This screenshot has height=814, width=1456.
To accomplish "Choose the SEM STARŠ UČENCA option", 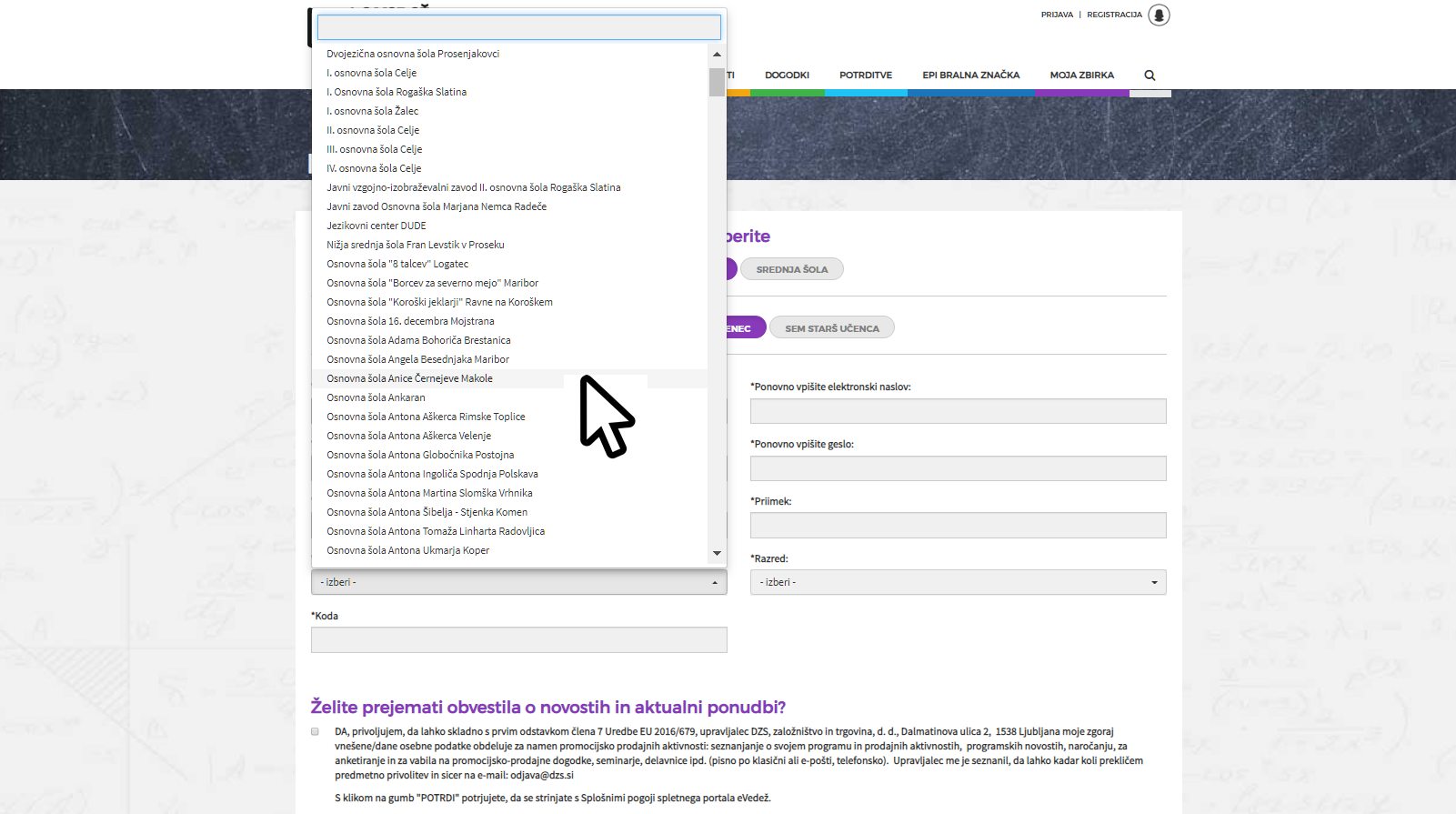I will point(832,327).
